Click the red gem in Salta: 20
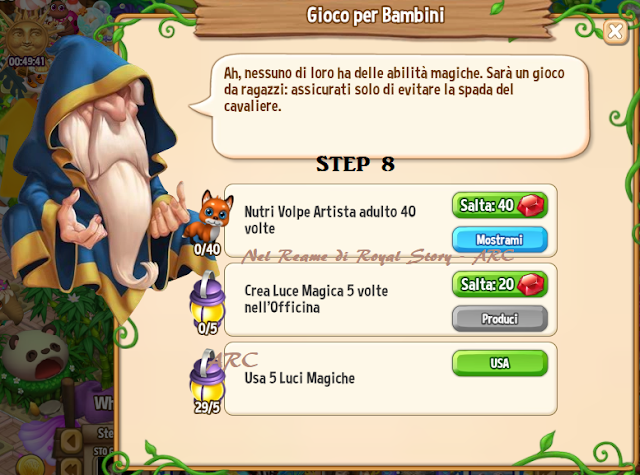 pos(531,284)
